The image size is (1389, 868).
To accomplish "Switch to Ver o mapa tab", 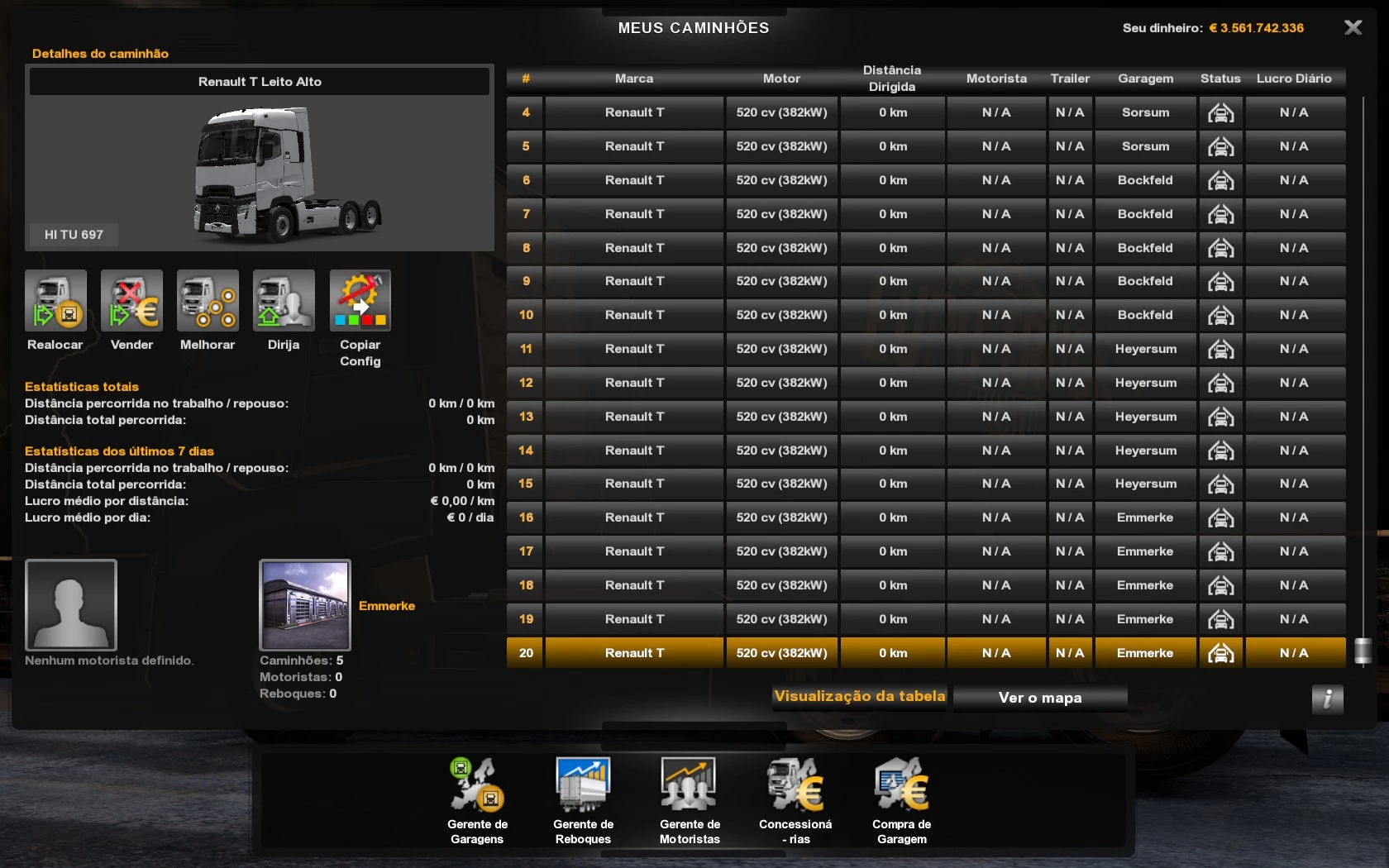I will click(1039, 698).
